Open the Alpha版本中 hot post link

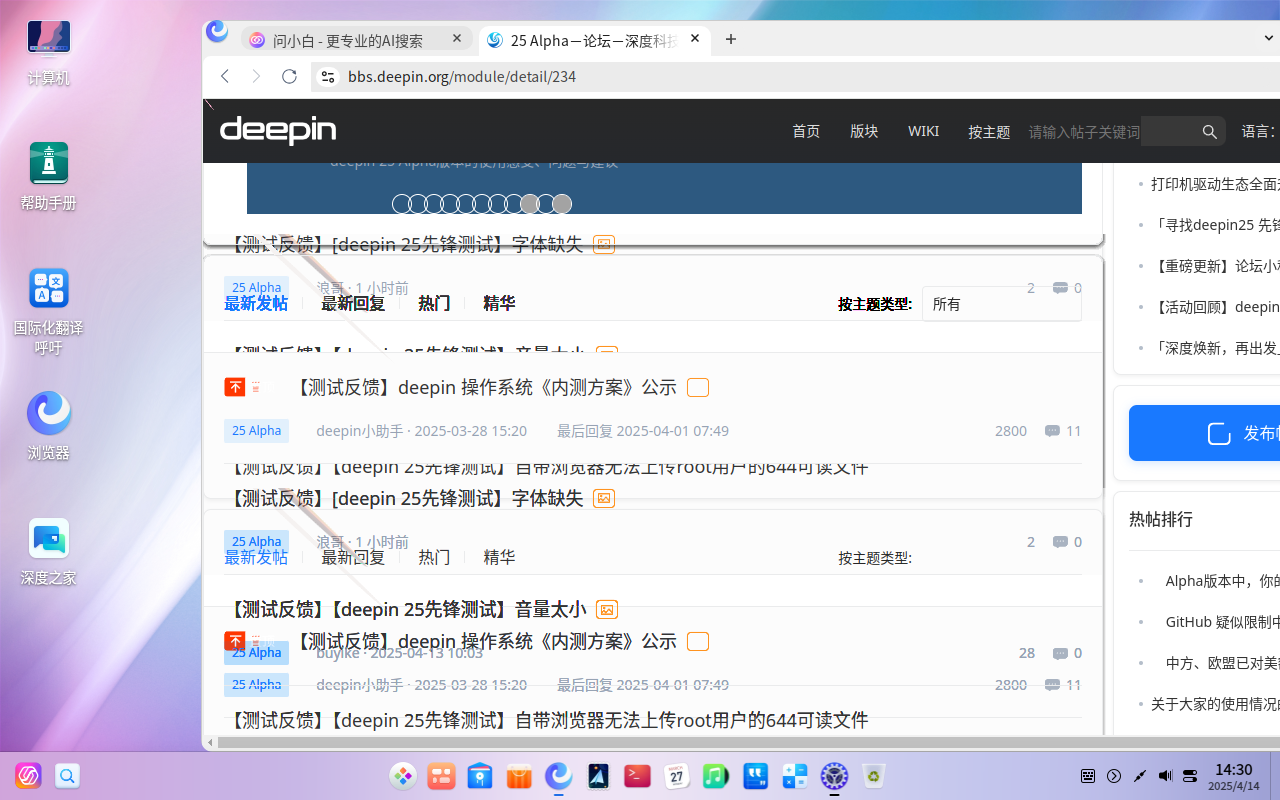pos(1222,581)
